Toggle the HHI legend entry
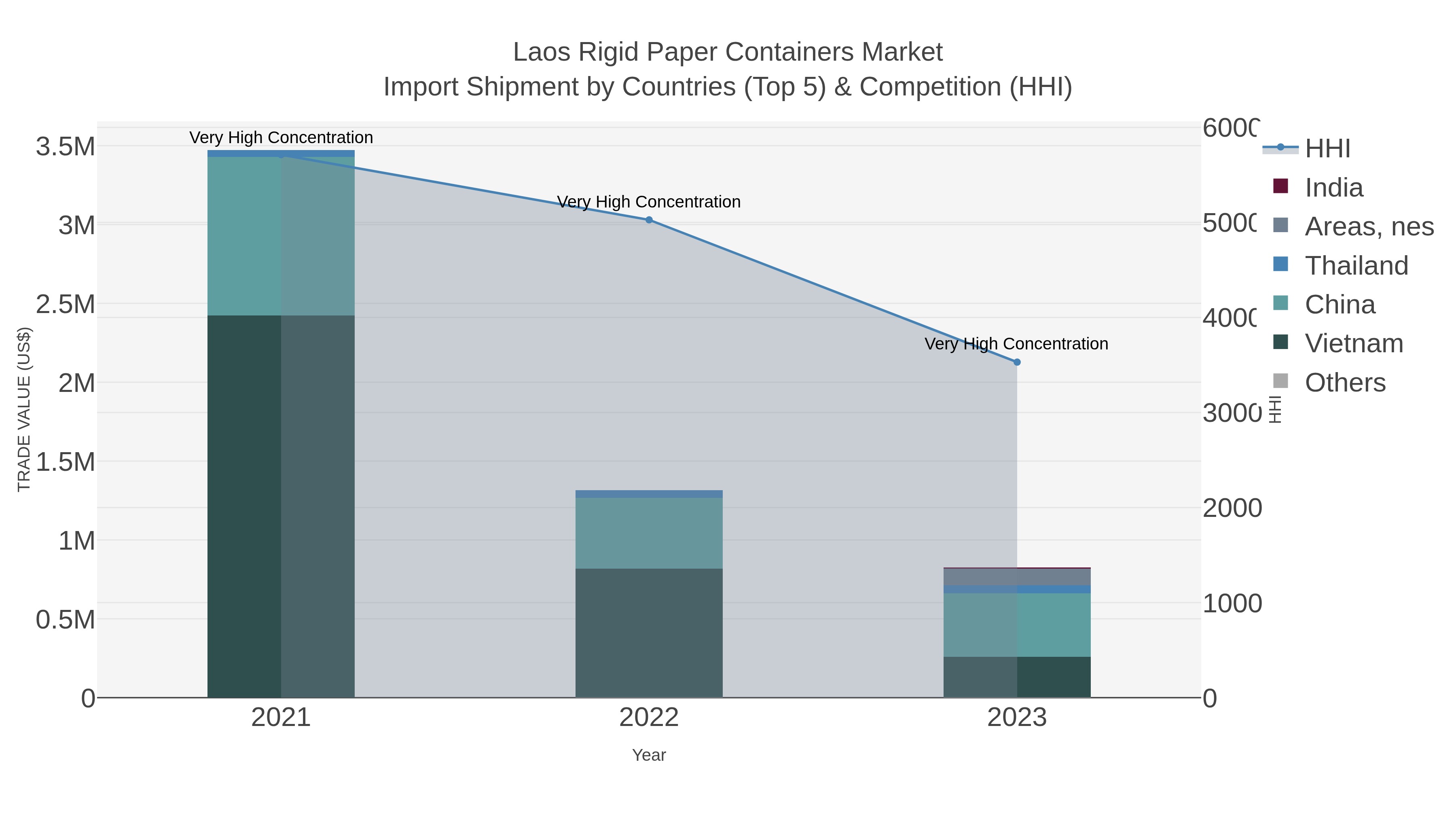This screenshot has width=1456, height=819. pos(1307,148)
